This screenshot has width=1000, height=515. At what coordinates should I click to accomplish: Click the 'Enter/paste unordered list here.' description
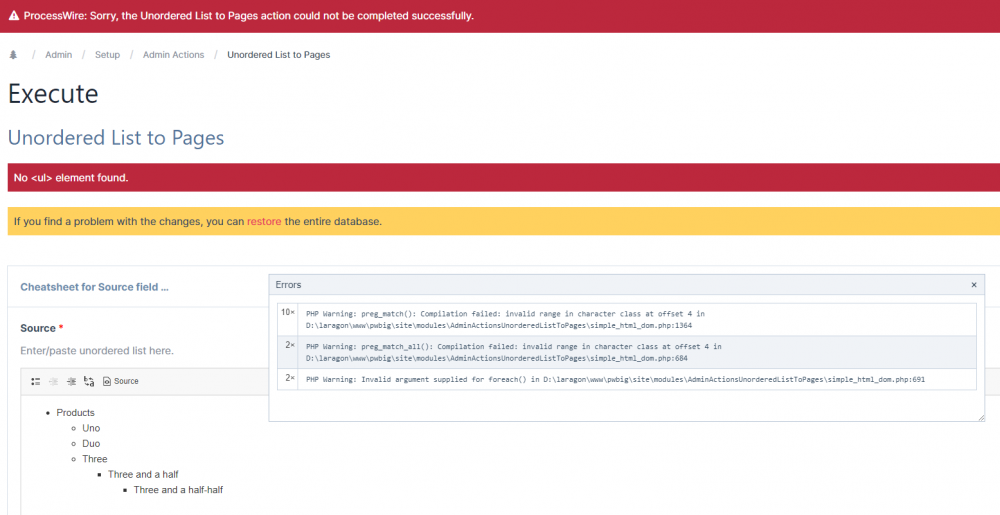pyautogui.click(x=97, y=351)
